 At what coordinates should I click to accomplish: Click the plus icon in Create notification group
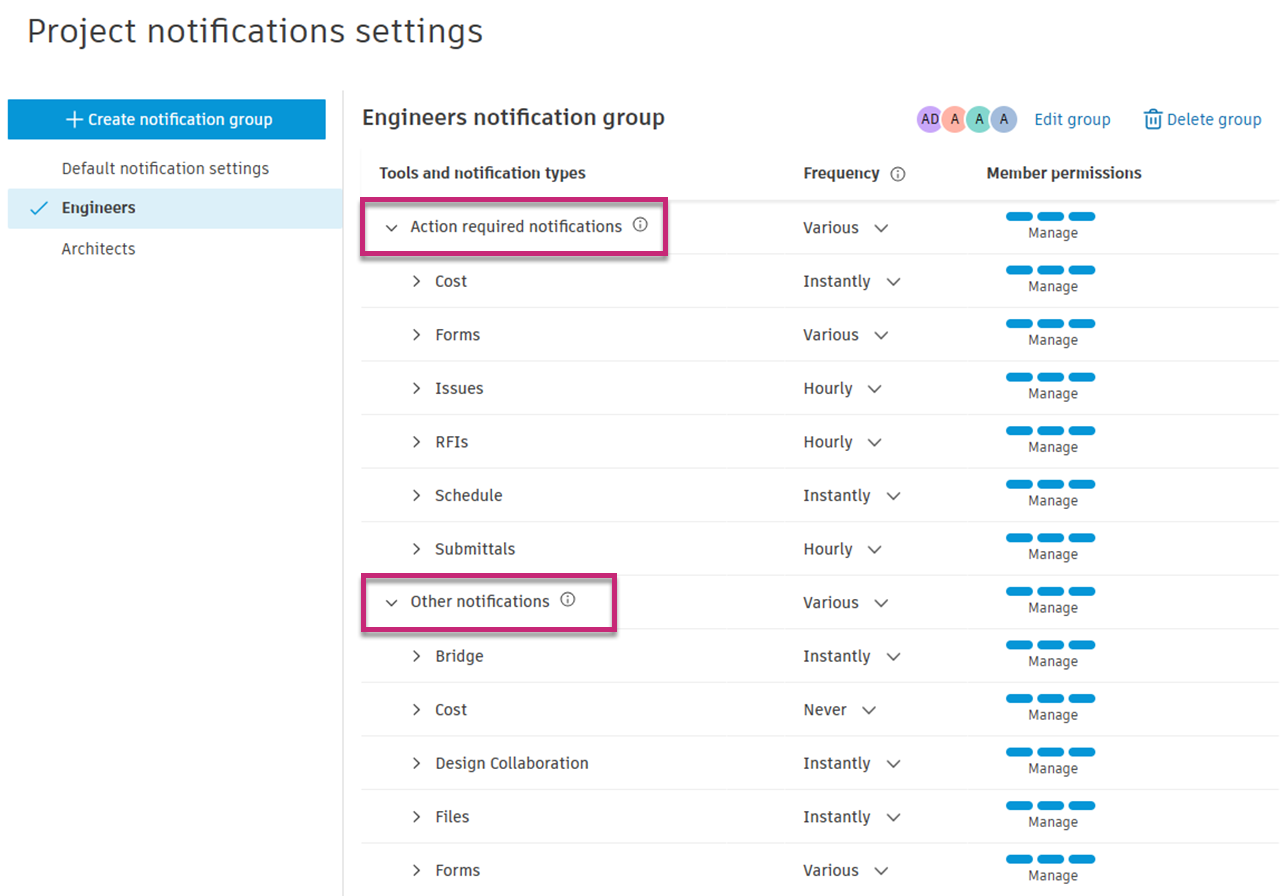(74, 120)
